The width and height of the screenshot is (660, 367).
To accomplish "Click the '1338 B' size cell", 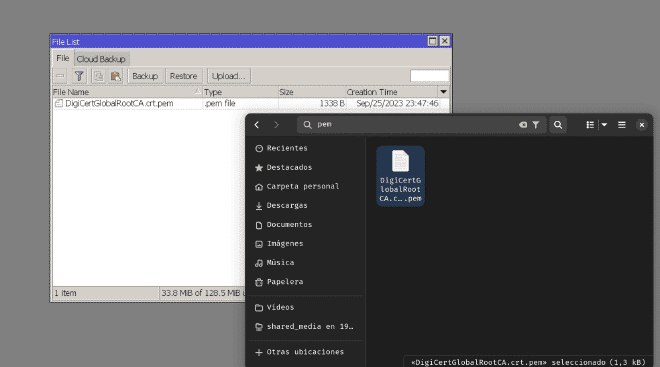I will (x=332, y=104).
